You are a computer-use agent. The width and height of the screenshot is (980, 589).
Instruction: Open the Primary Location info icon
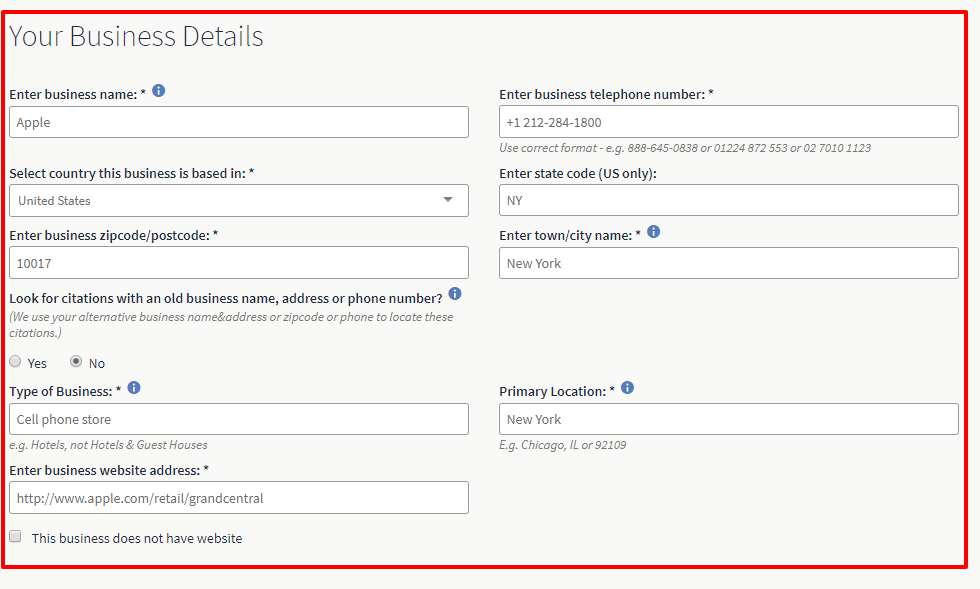(x=628, y=388)
